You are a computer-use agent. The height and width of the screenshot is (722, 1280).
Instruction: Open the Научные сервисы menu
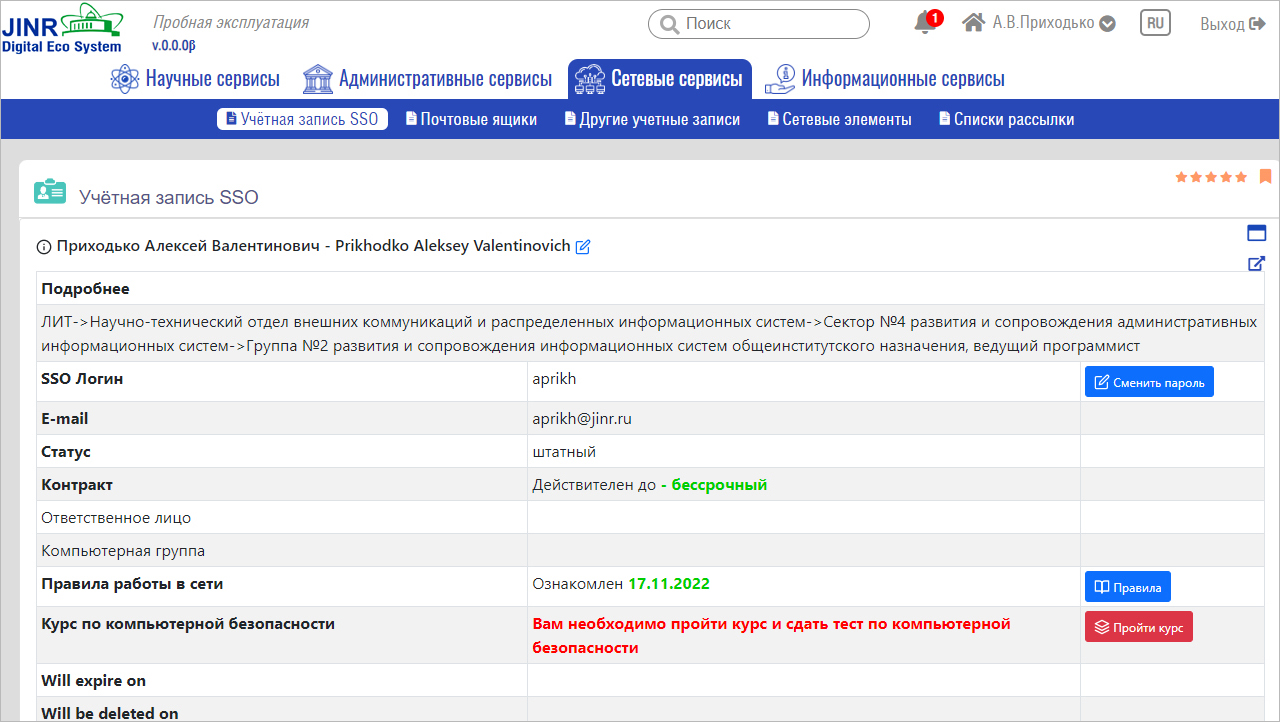tap(195, 79)
